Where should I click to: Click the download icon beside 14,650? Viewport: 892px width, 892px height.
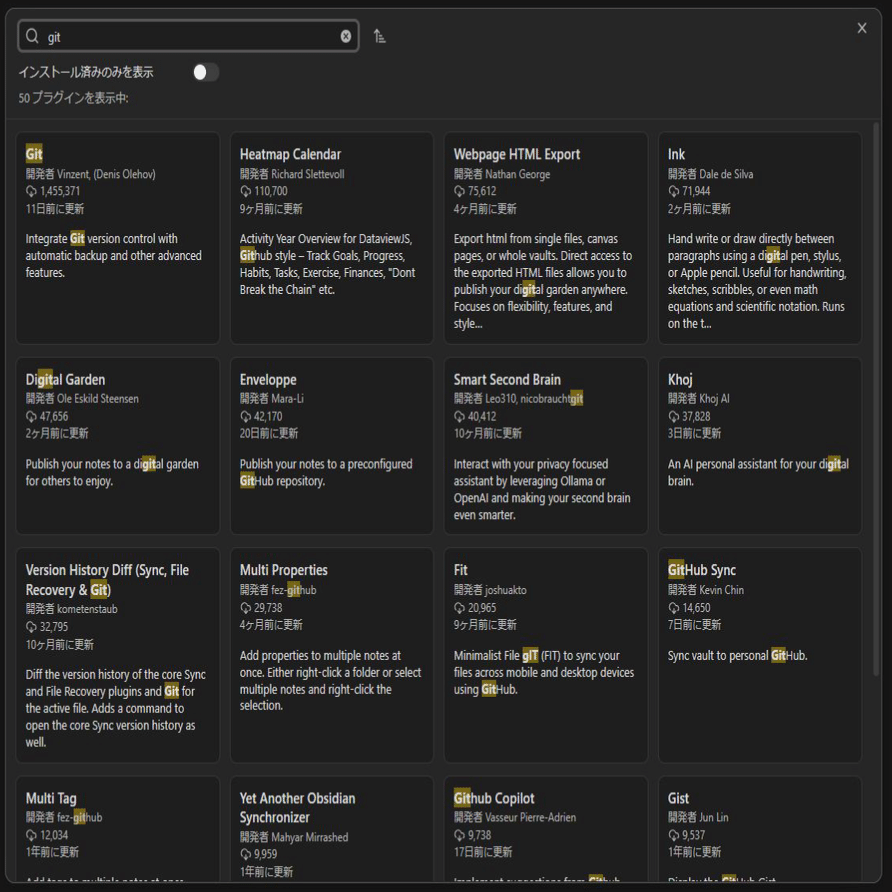tap(673, 608)
